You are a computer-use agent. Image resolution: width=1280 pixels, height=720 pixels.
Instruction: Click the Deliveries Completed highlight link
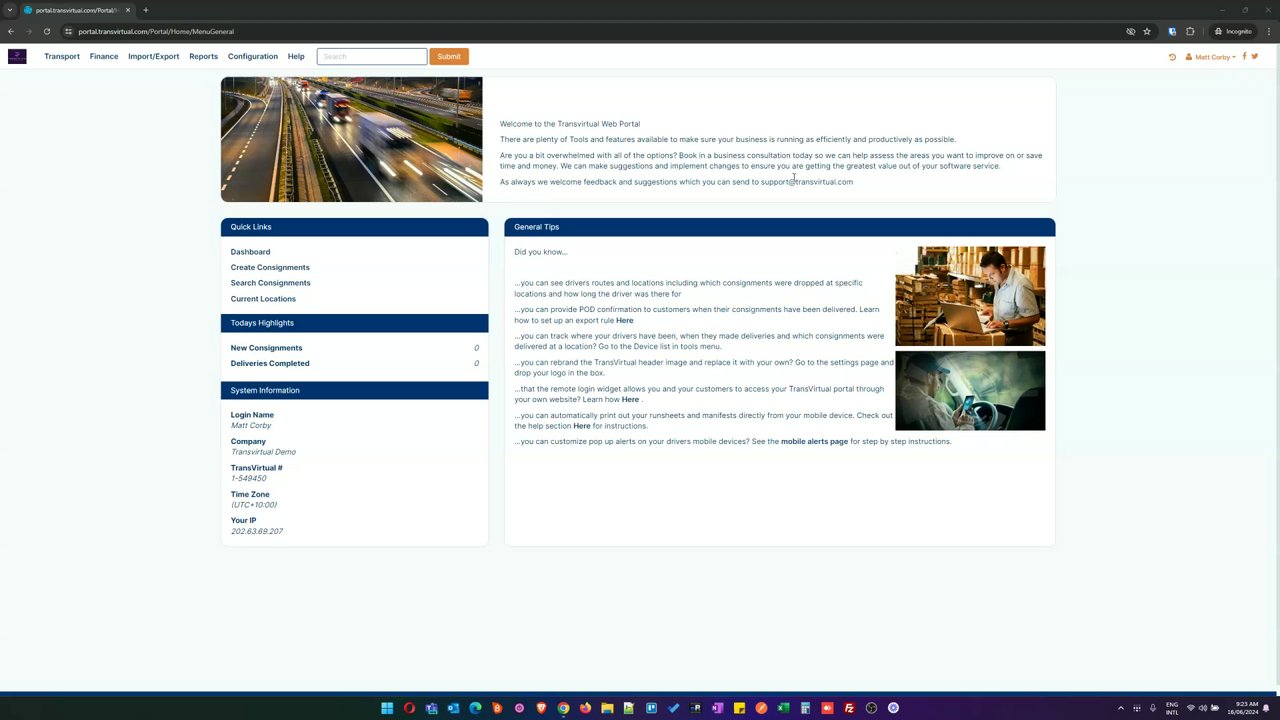[270, 364]
